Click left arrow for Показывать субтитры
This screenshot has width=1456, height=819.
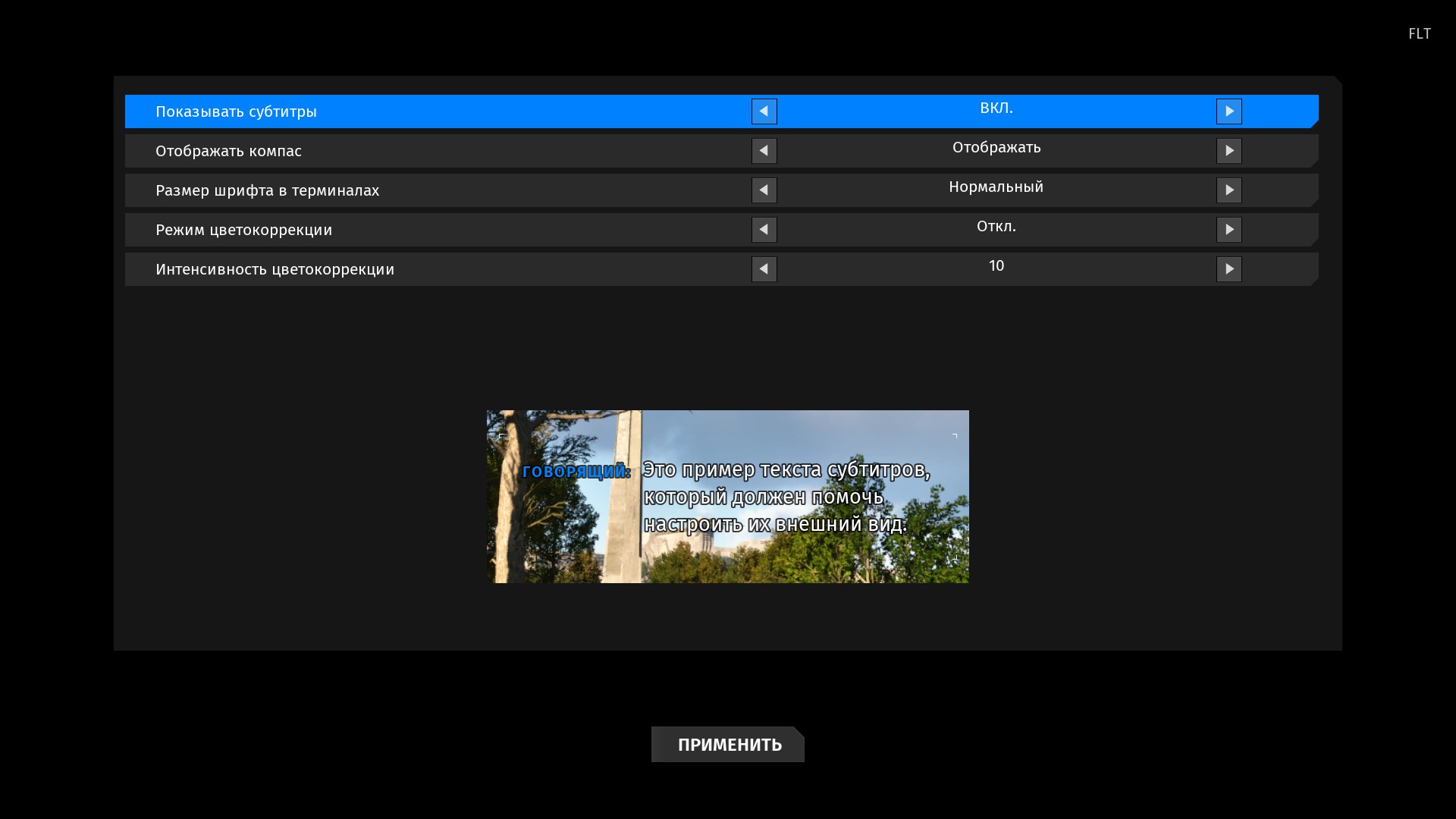(764, 111)
